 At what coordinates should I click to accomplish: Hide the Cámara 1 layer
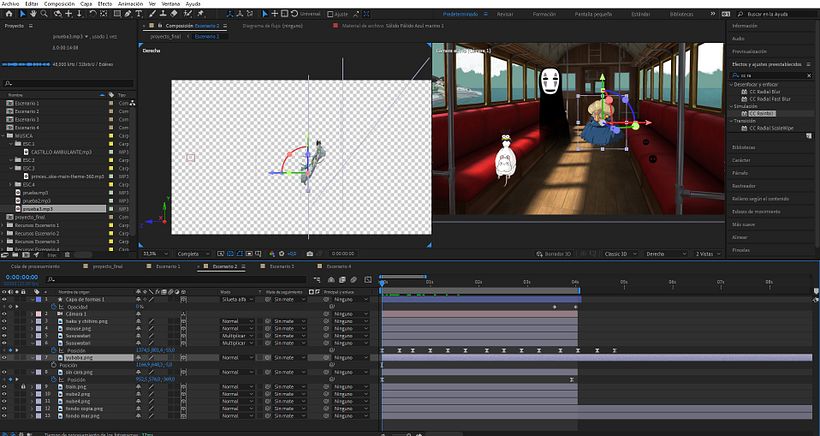4,314
